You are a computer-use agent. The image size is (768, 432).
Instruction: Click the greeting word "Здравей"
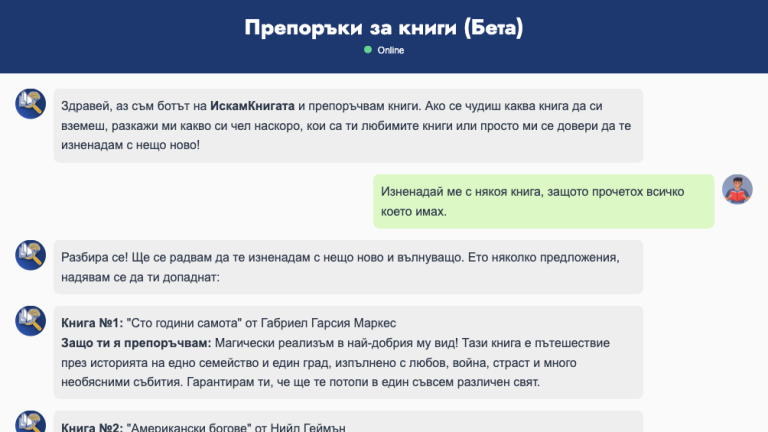[x=85, y=106]
